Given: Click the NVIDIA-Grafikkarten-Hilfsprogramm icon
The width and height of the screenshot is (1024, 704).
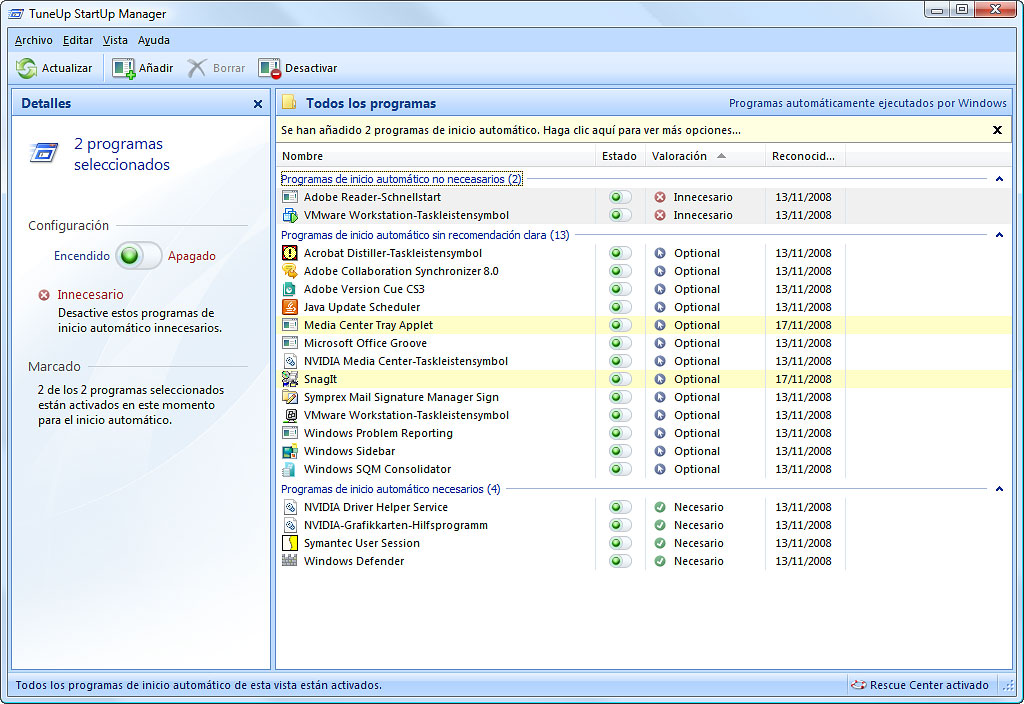Looking at the screenshot, I should [x=289, y=525].
